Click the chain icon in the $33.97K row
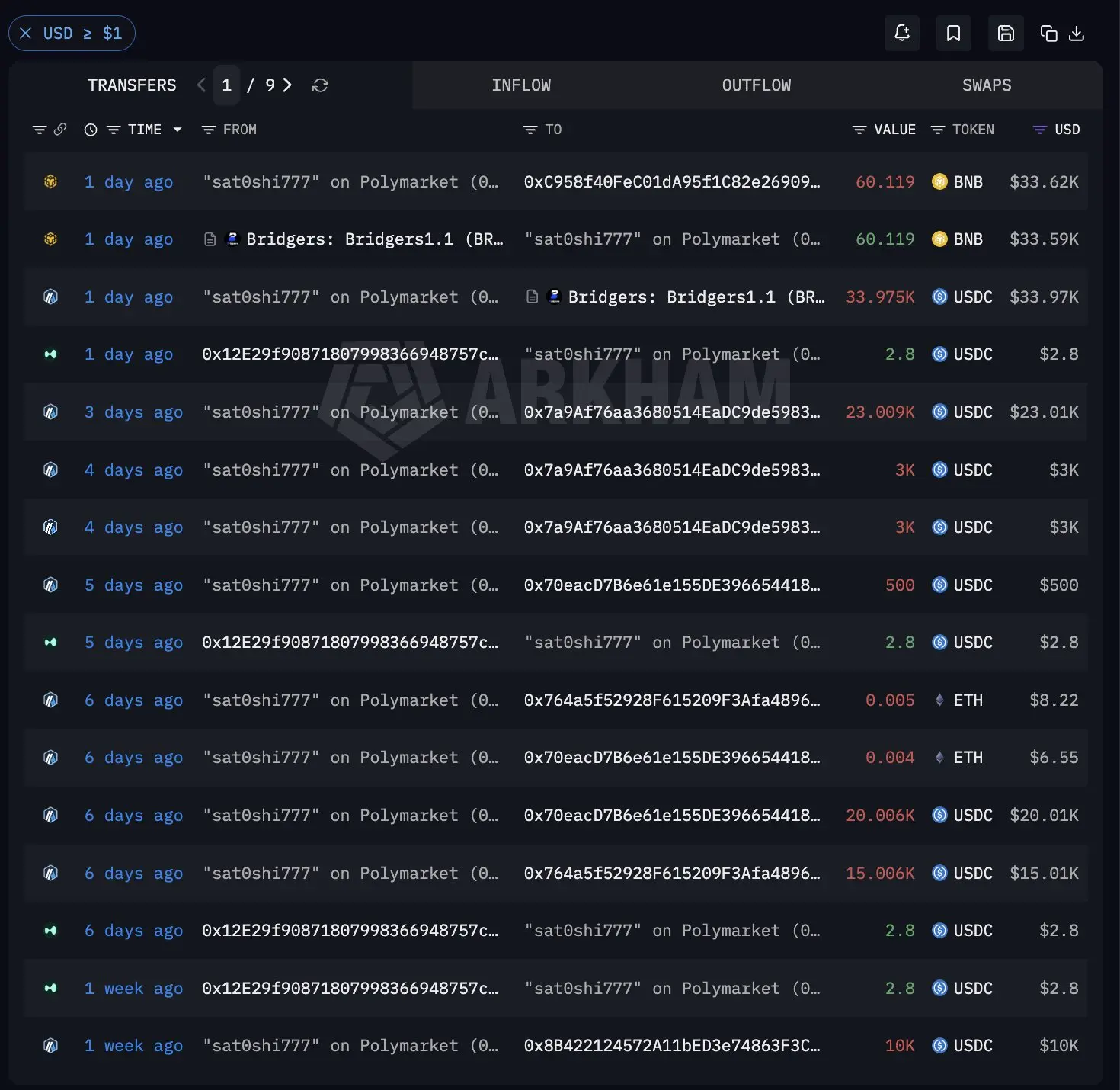This screenshot has width=1120, height=1090. point(50,297)
